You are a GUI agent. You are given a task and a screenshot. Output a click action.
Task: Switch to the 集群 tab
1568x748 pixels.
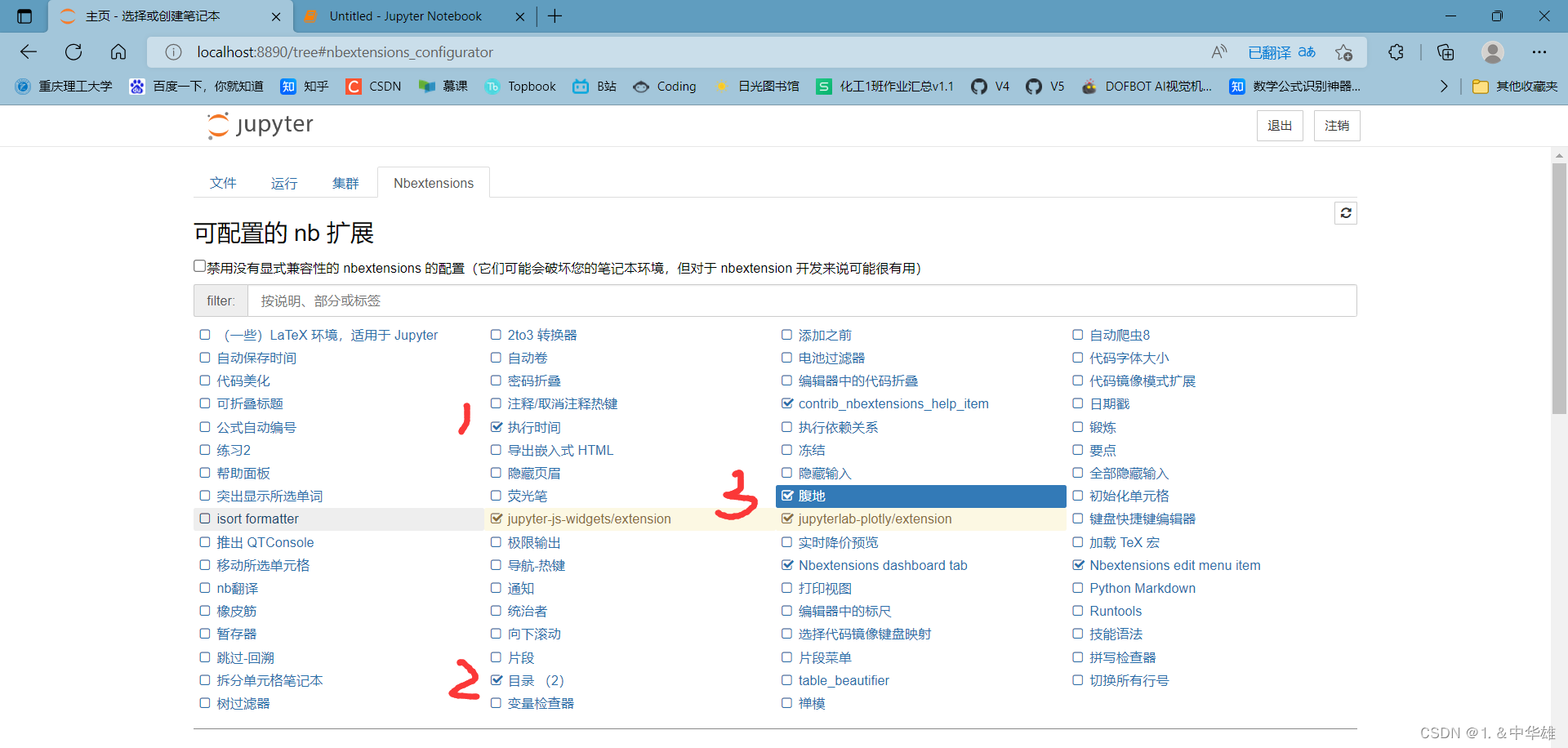[345, 183]
